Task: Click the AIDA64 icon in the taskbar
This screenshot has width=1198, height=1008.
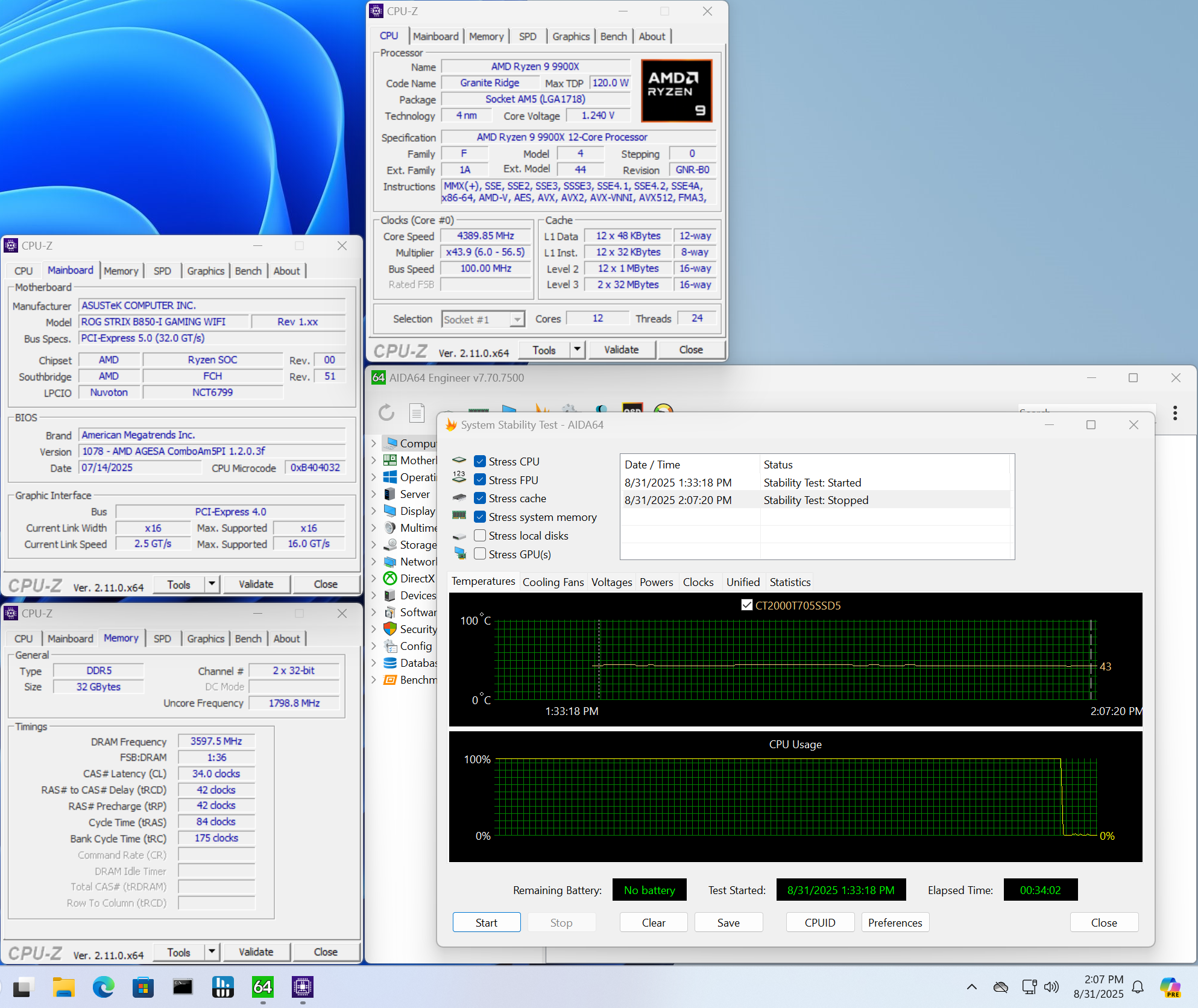Action: (x=262, y=987)
